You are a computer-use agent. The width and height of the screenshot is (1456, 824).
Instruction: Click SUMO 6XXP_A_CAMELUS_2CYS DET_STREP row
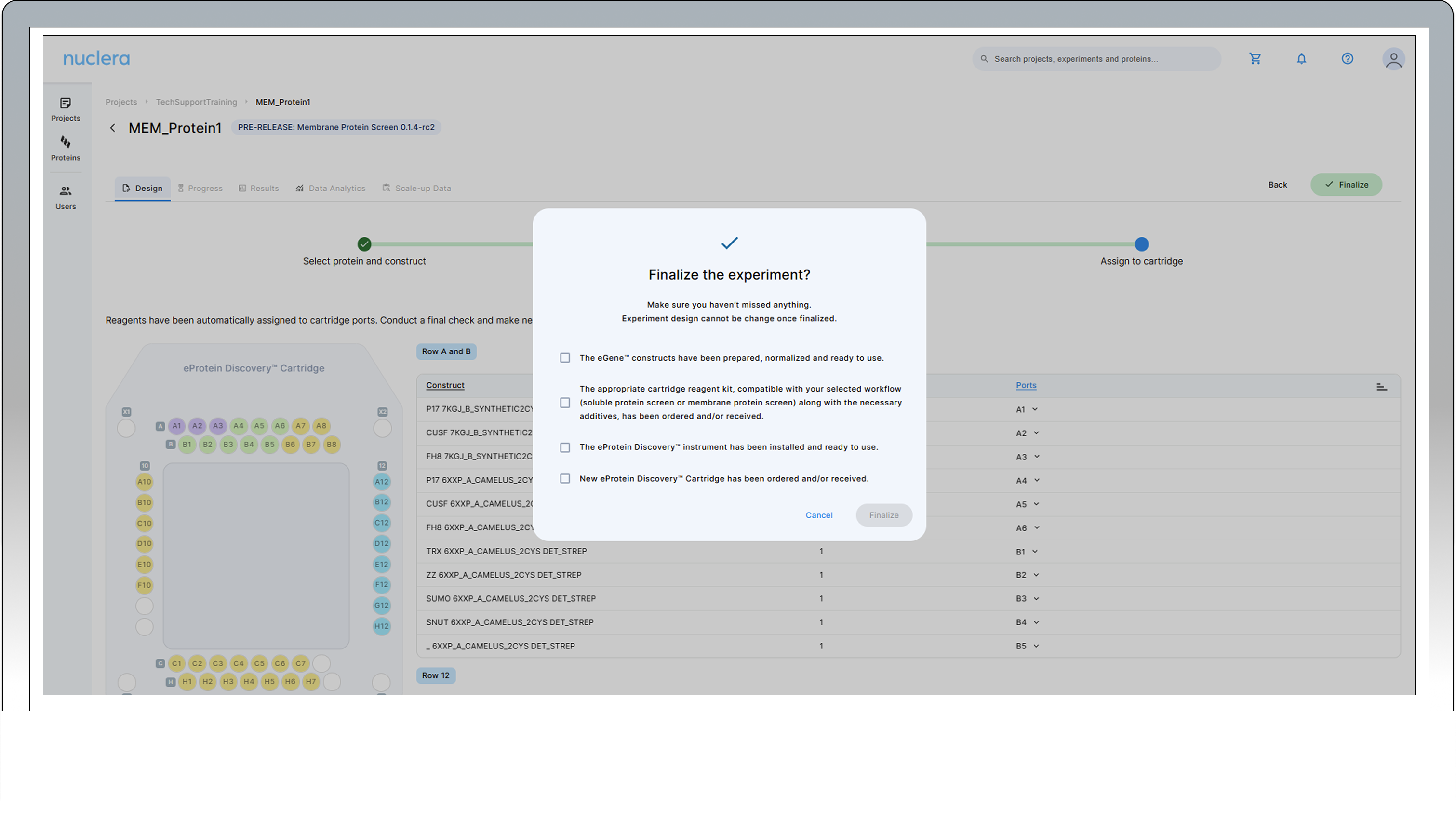point(908,599)
